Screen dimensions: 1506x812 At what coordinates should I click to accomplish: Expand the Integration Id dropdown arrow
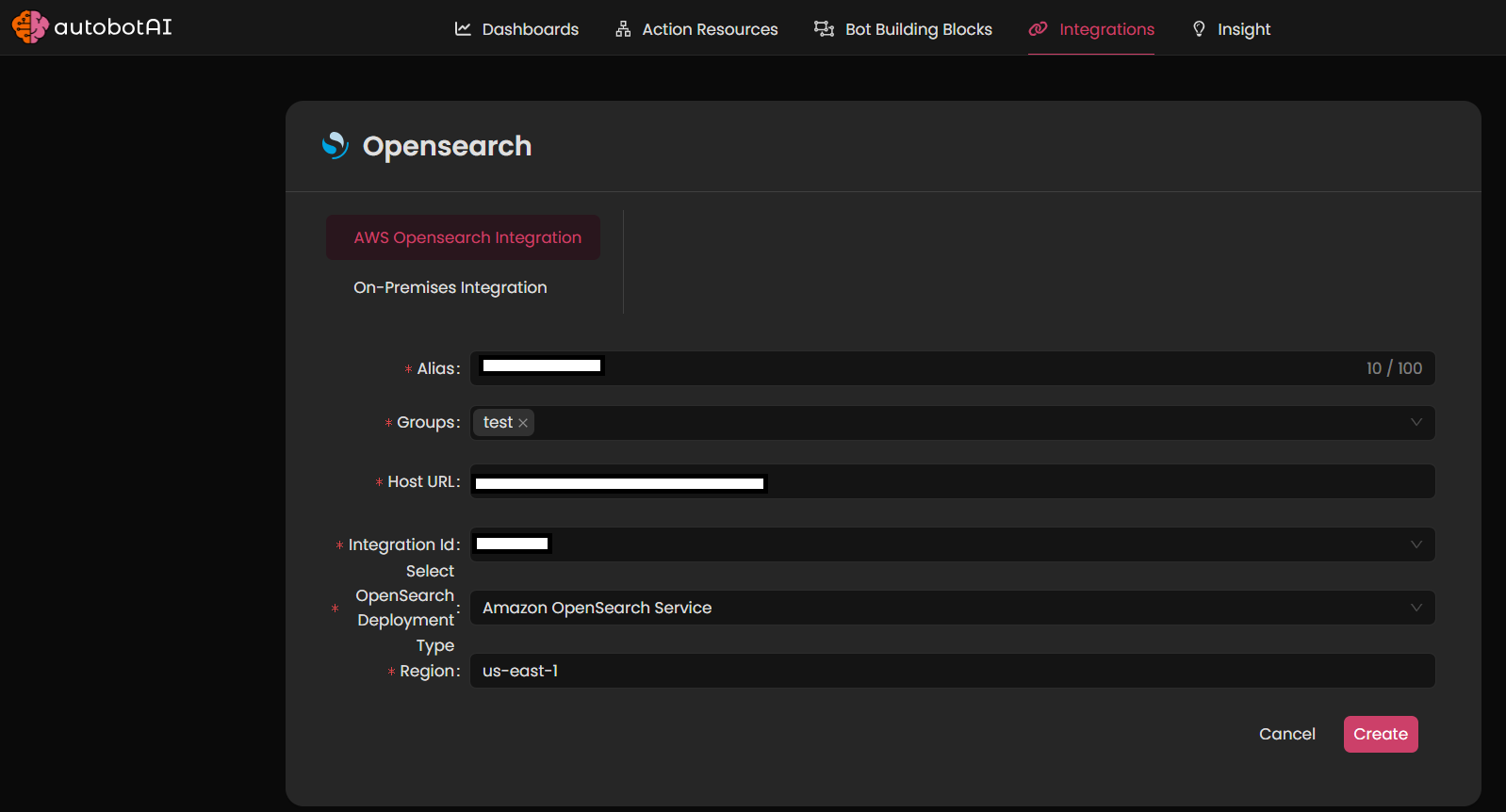[1416, 544]
